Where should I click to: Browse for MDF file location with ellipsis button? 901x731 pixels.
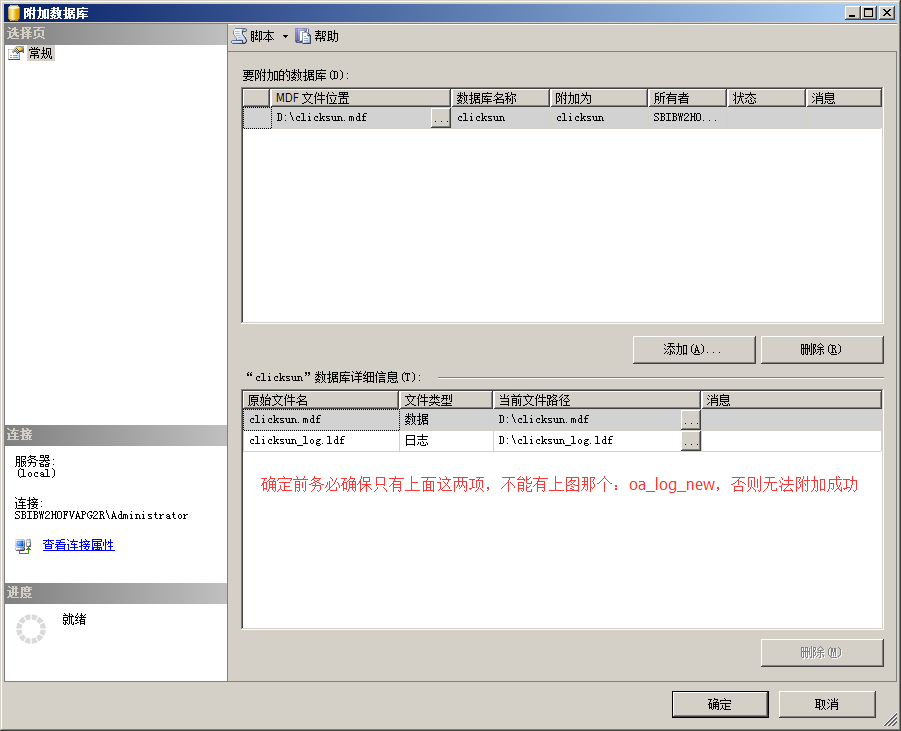point(440,118)
